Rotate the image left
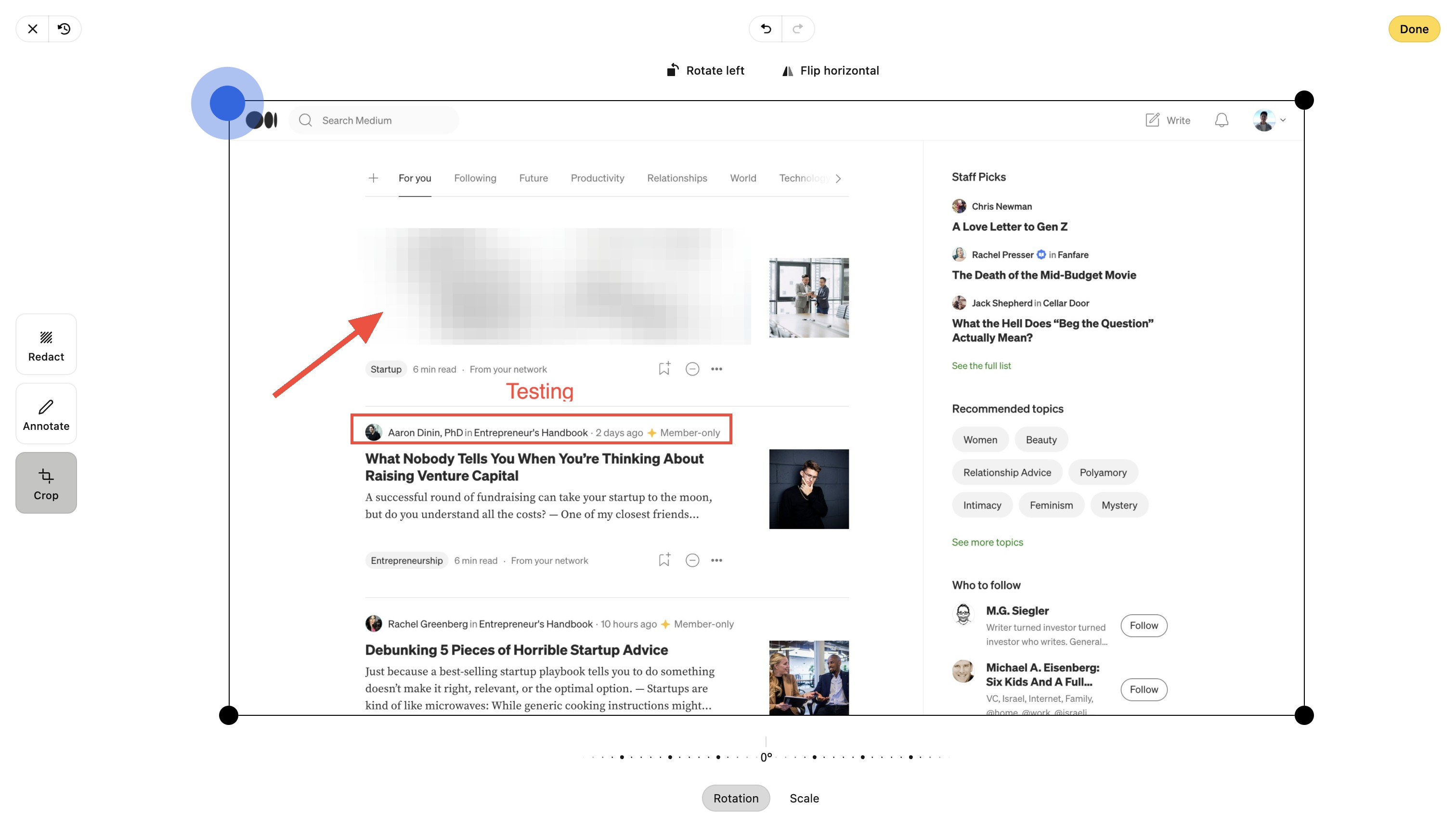The image size is (1456, 827). (x=705, y=70)
